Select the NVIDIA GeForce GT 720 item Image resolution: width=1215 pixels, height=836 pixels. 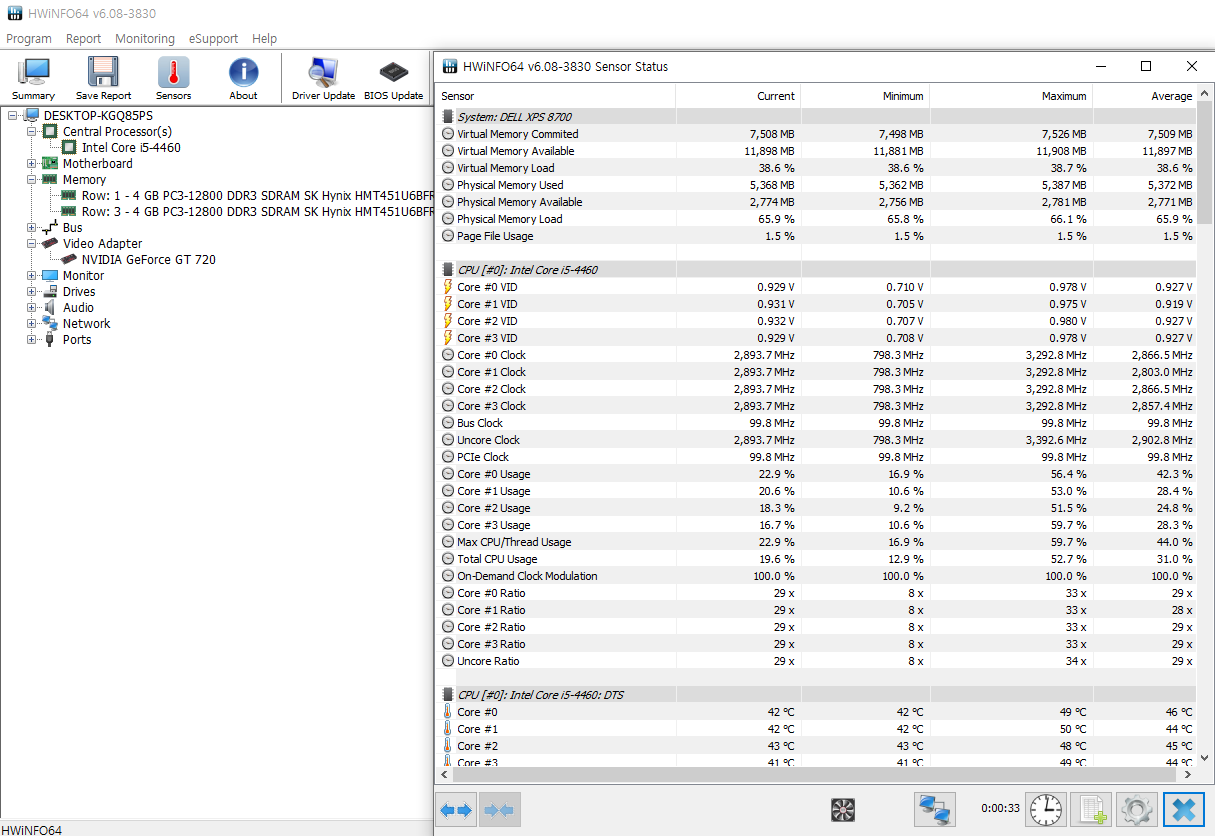[149, 259]
